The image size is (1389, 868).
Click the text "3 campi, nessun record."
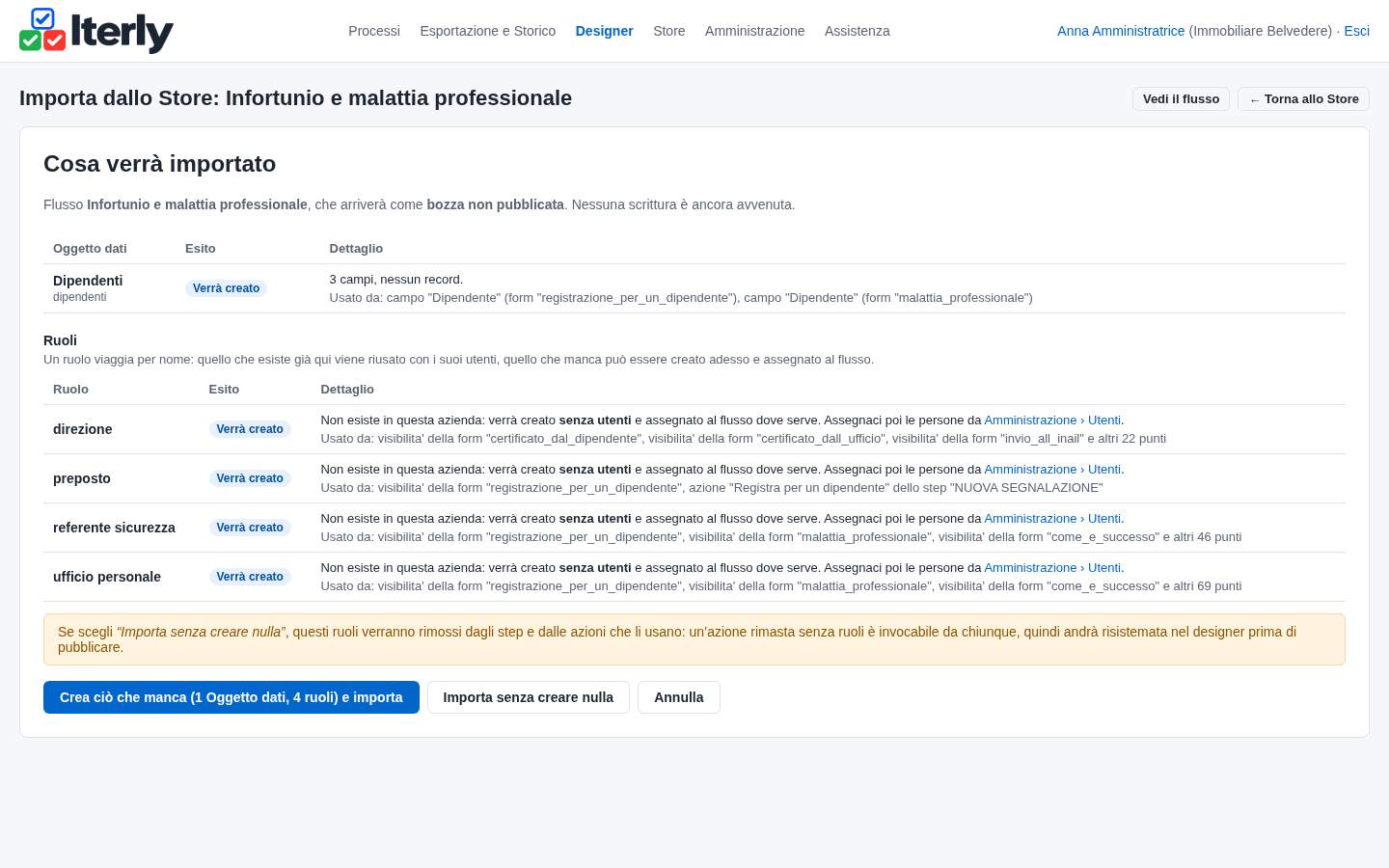click(396, 280)
